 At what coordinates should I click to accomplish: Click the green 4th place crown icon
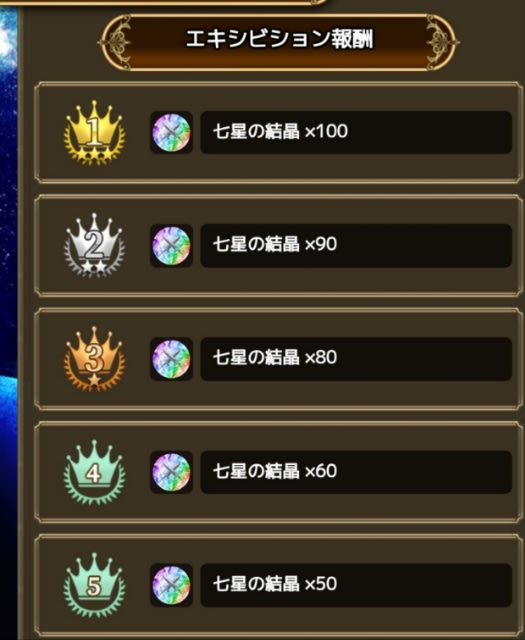(94, 472)
